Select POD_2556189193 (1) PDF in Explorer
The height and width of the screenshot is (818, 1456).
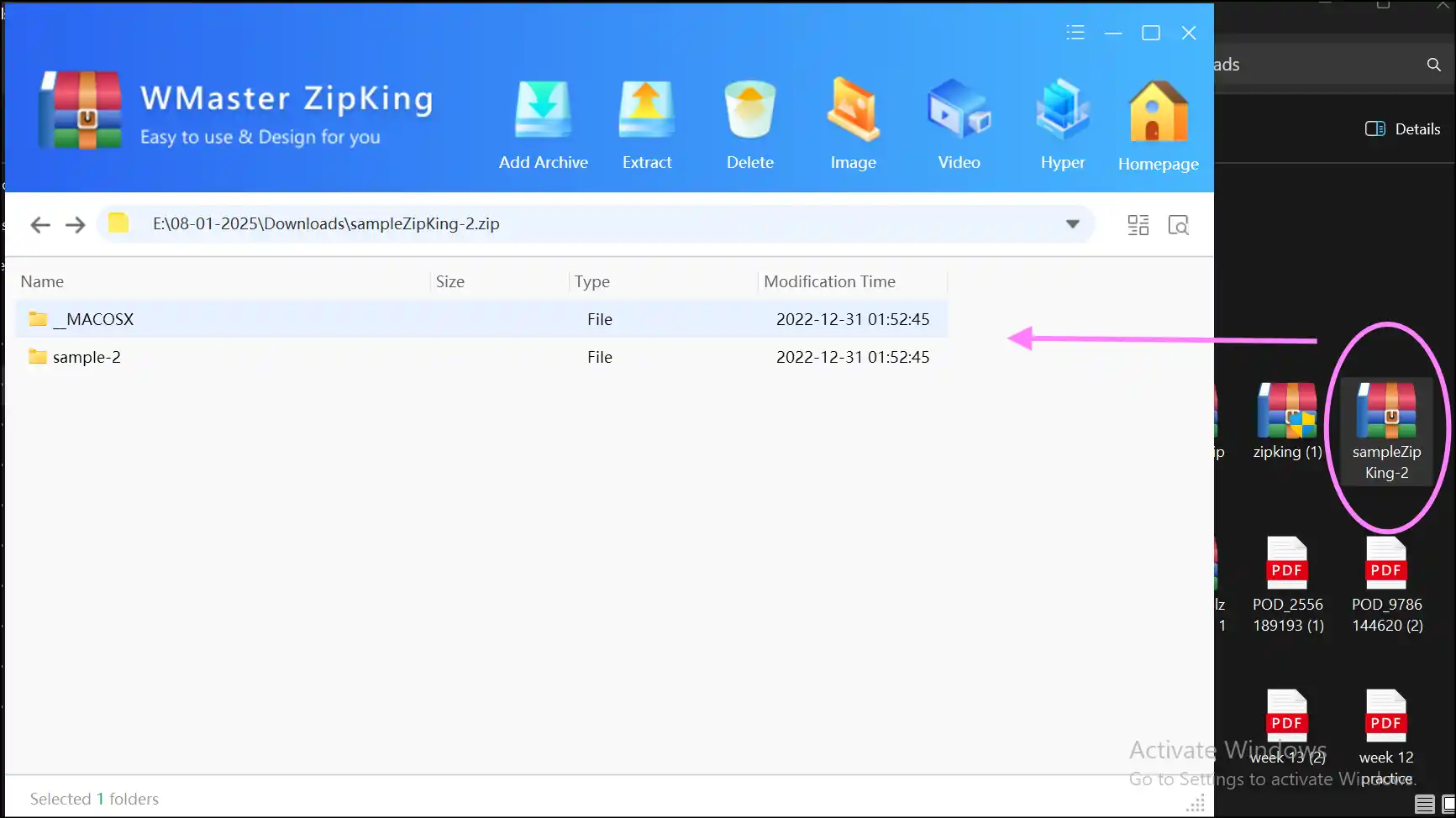[x=1288, y=585]
